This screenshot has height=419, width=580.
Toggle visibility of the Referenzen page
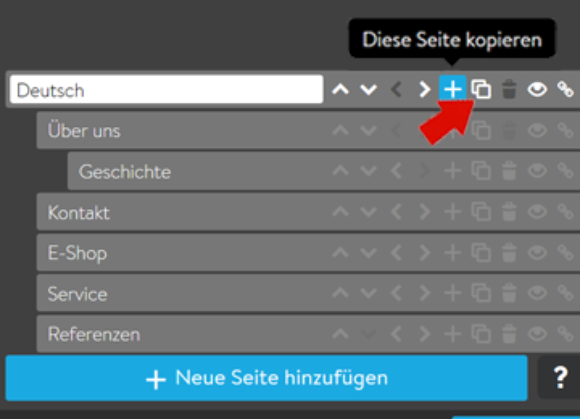coord(537,334)
